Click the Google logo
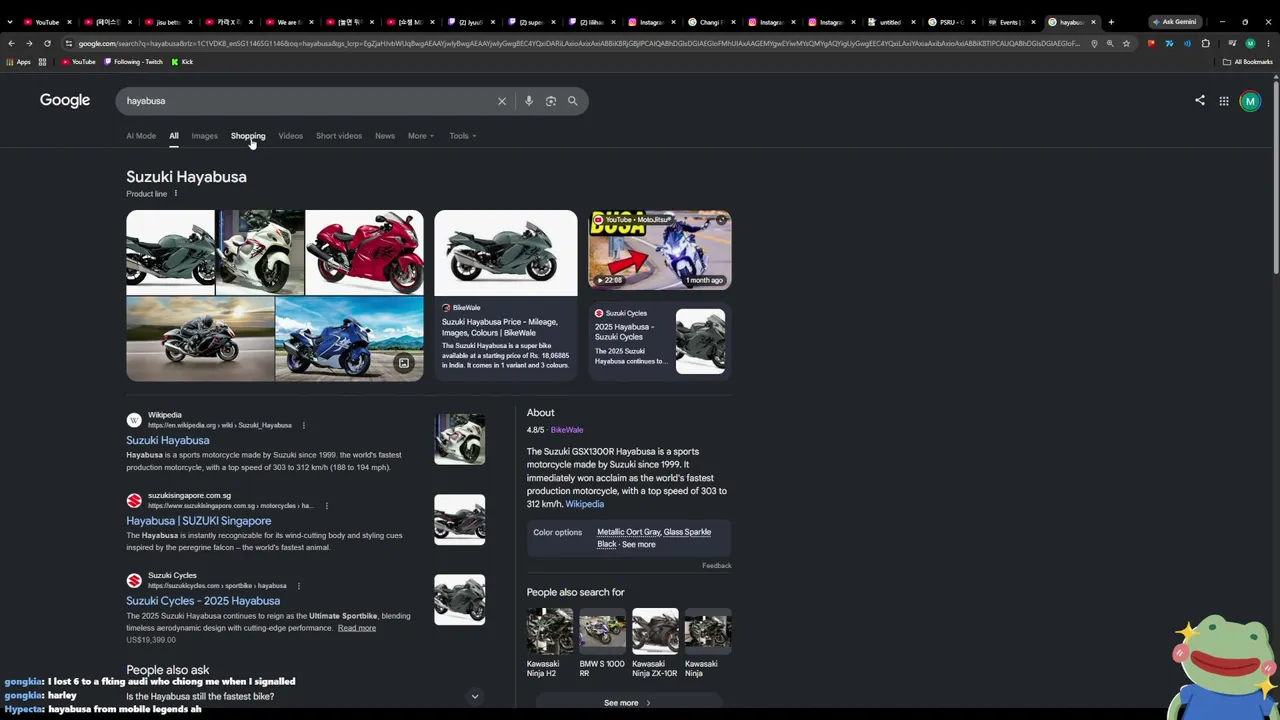Image resolution: width=1280 pixels, height=720 pixels. [65, 101]
